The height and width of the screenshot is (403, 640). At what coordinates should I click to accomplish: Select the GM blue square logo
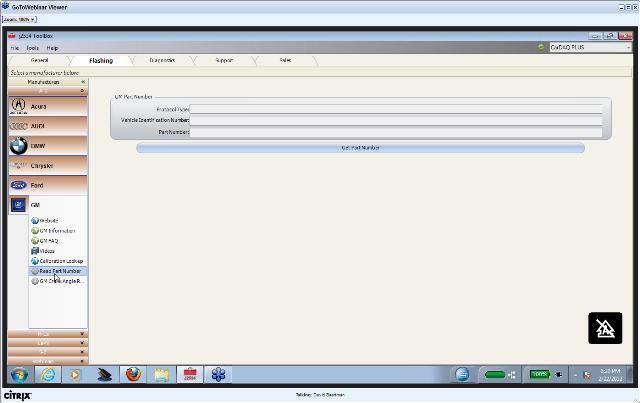click(18, 205)
